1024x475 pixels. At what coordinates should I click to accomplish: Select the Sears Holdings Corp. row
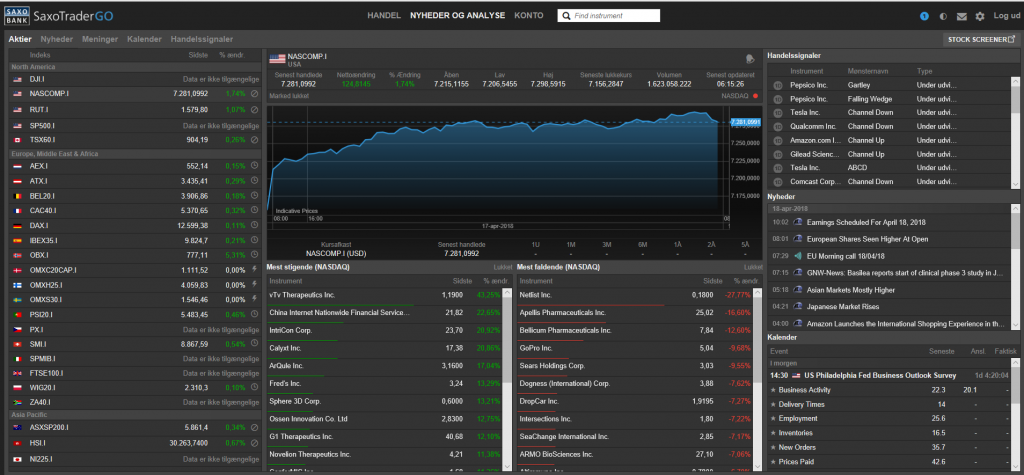click(634, 366)
